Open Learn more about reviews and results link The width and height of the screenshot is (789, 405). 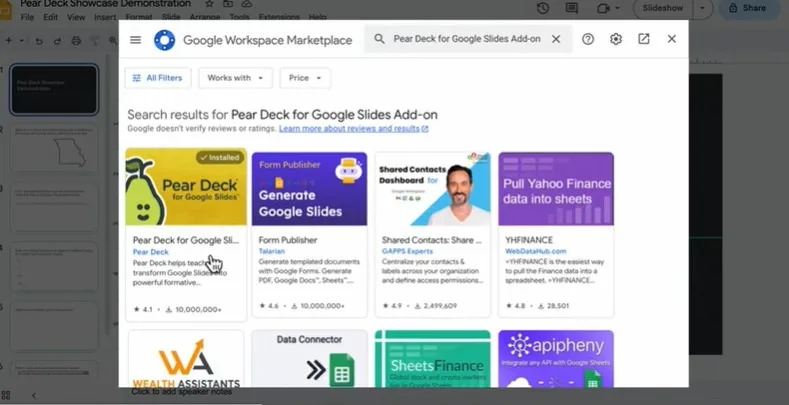coord(353,129)
